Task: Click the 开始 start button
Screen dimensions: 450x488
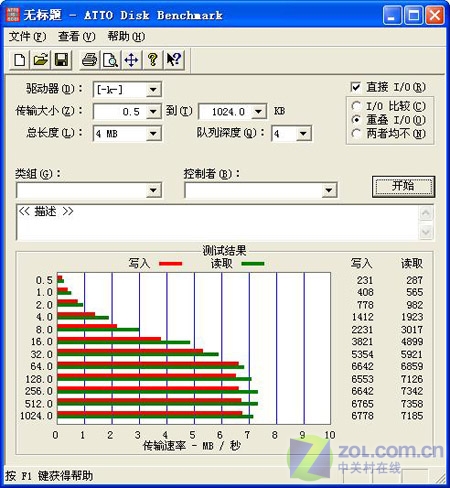Action: pos(403,186)
